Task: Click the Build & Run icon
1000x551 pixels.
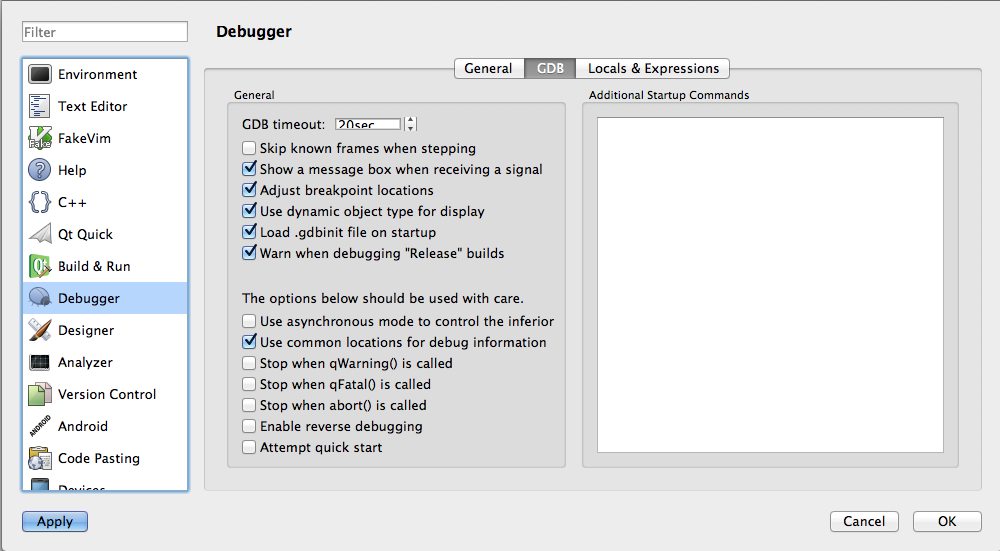Action: pos(40,266)
